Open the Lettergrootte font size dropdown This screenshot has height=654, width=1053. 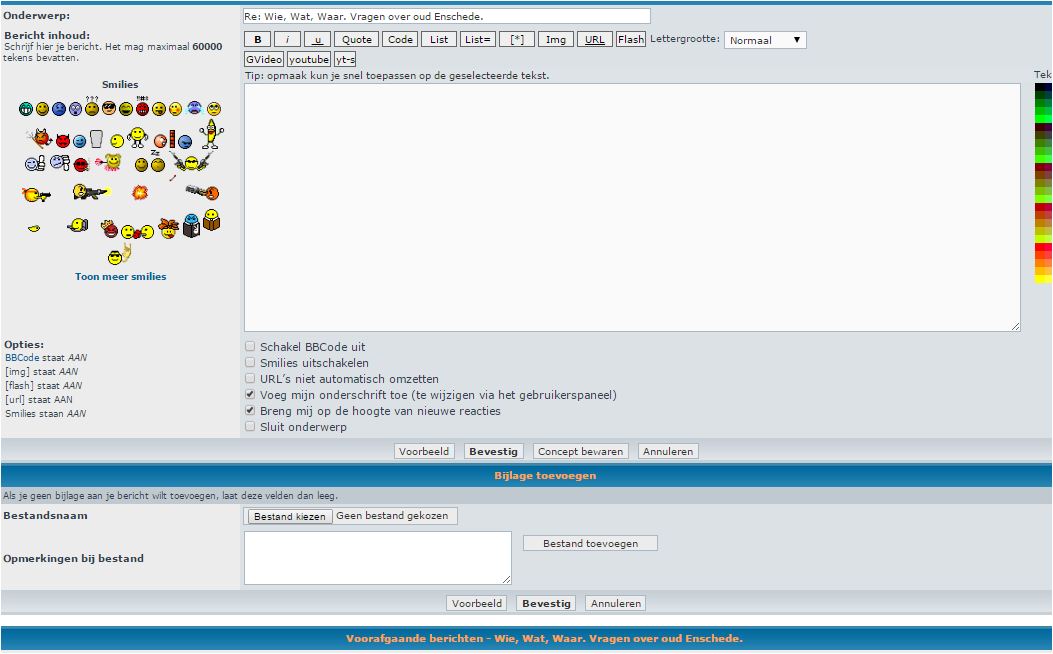click(765, 40)
